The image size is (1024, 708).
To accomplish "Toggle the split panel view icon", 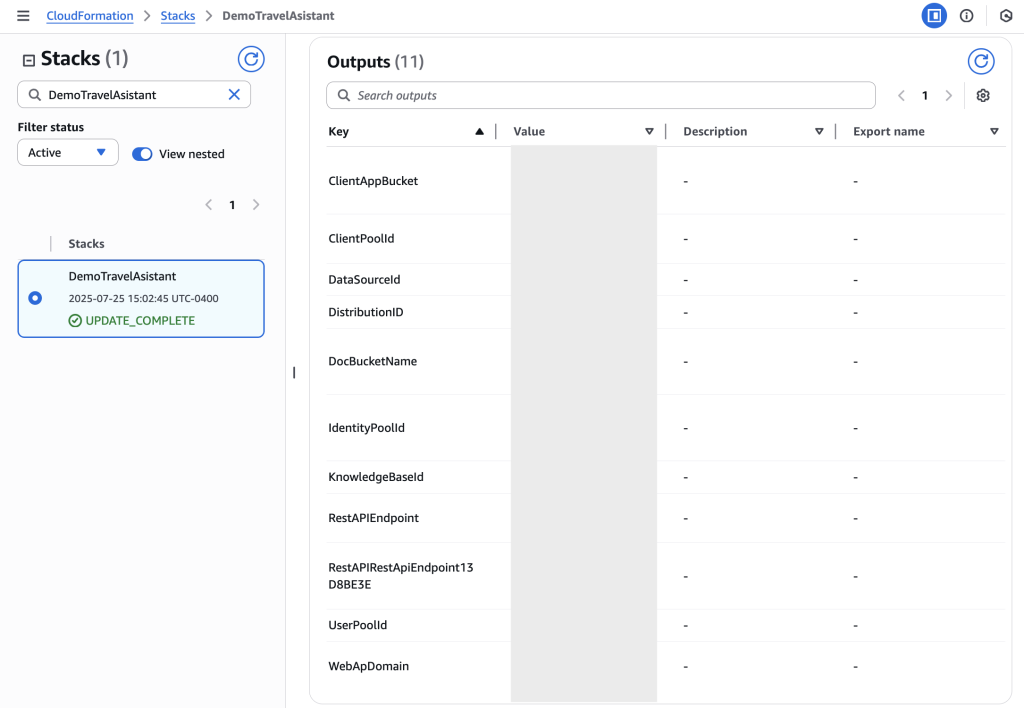I will (934, 16).
